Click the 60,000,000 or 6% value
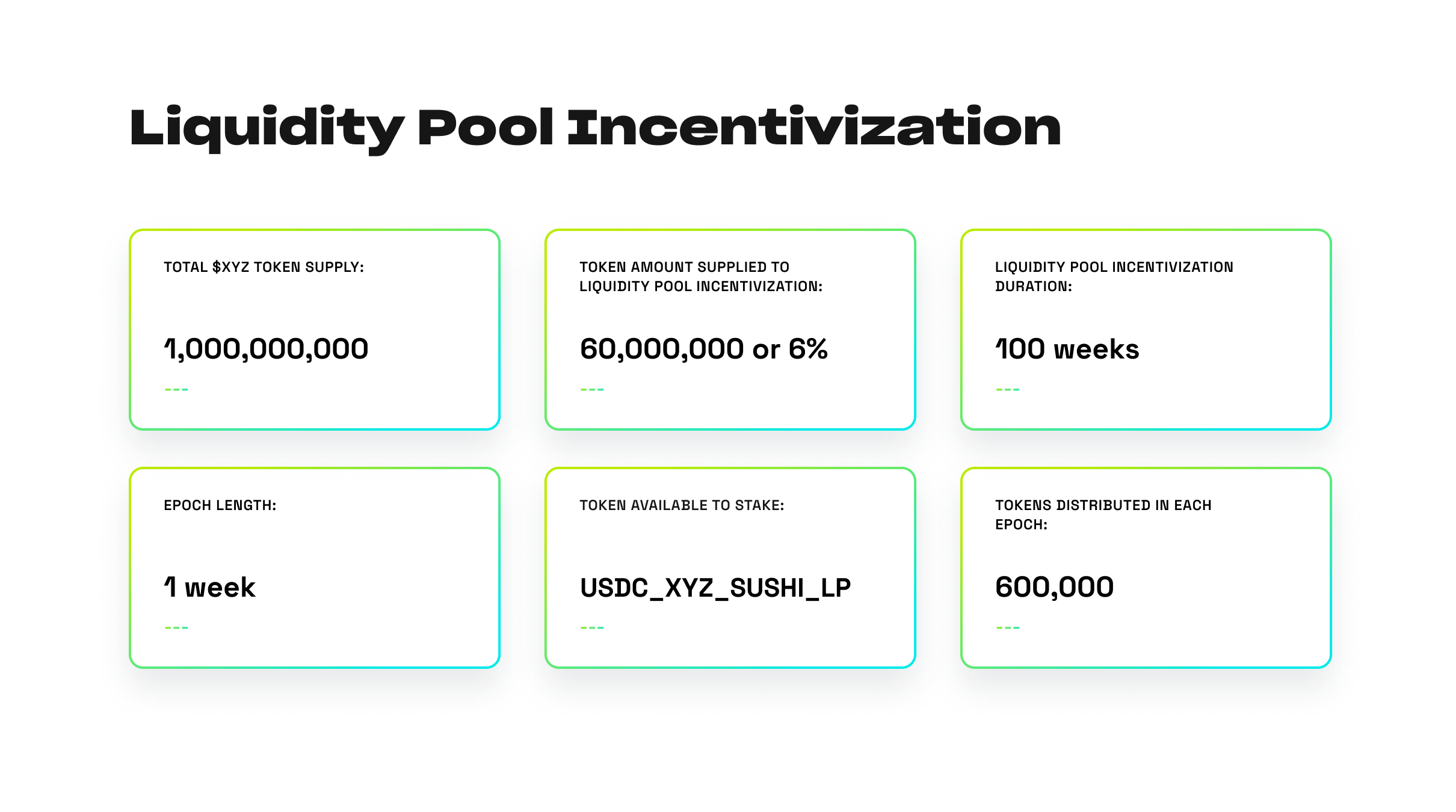The height and width of the screenshot is (812, 1456). [x=704, y=349]
